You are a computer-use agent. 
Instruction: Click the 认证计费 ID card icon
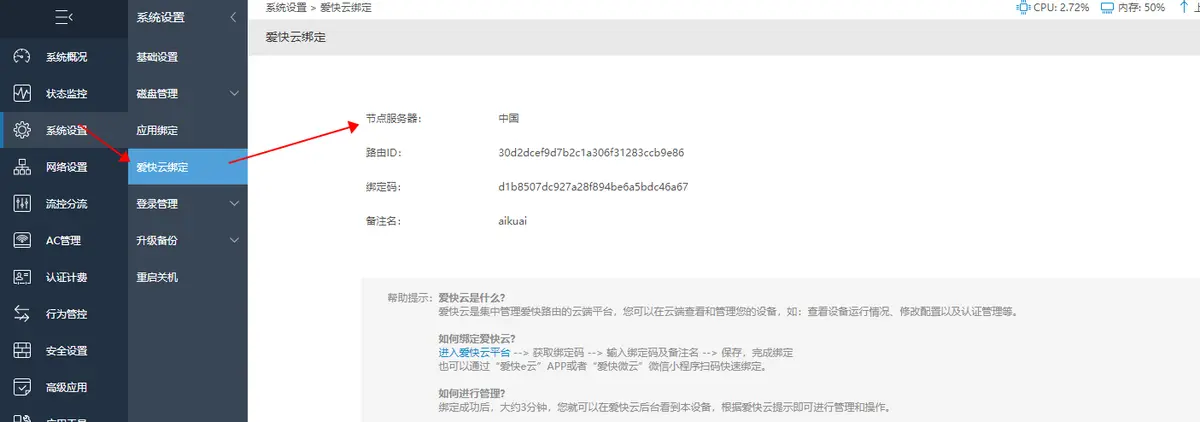tap(22, 277)
